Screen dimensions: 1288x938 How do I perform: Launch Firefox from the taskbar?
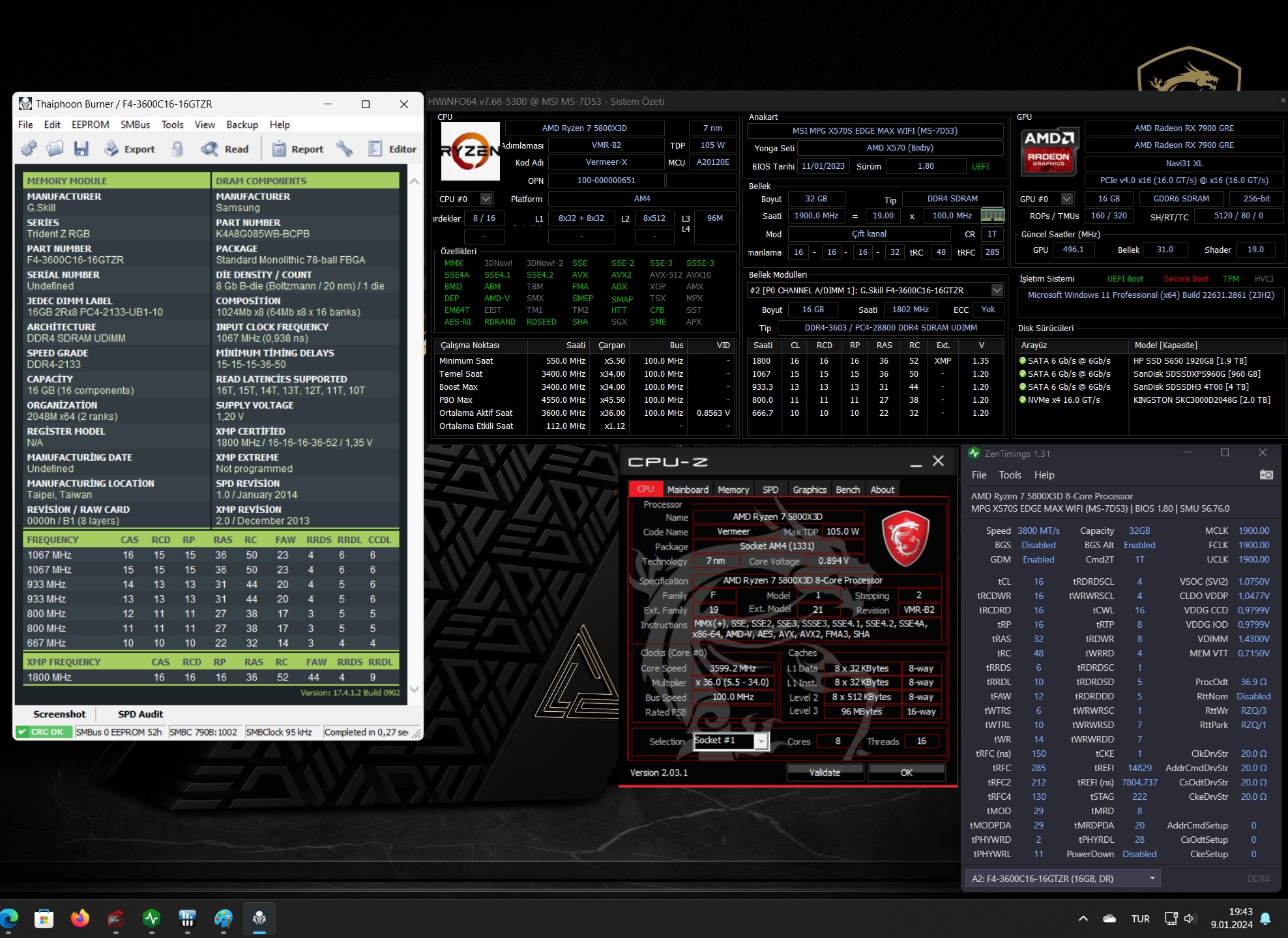coord(80,918)
